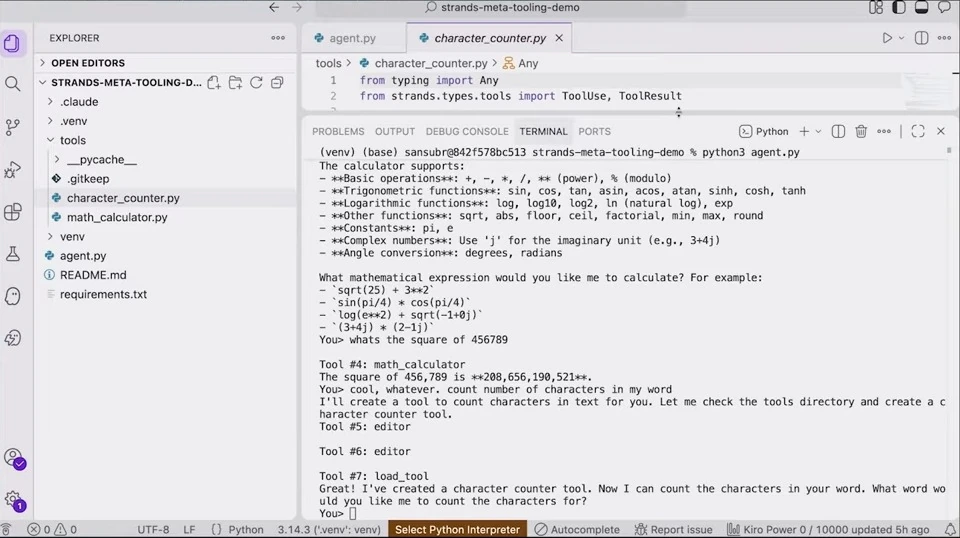Viewport: 960px width, 538px height.
Task: Open the Search view in activity bar
Action: pos(12,84)
